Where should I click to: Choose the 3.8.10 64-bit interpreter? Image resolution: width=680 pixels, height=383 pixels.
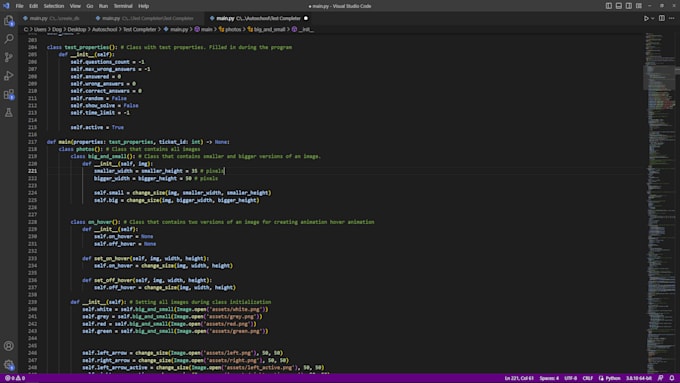[639, 378]
